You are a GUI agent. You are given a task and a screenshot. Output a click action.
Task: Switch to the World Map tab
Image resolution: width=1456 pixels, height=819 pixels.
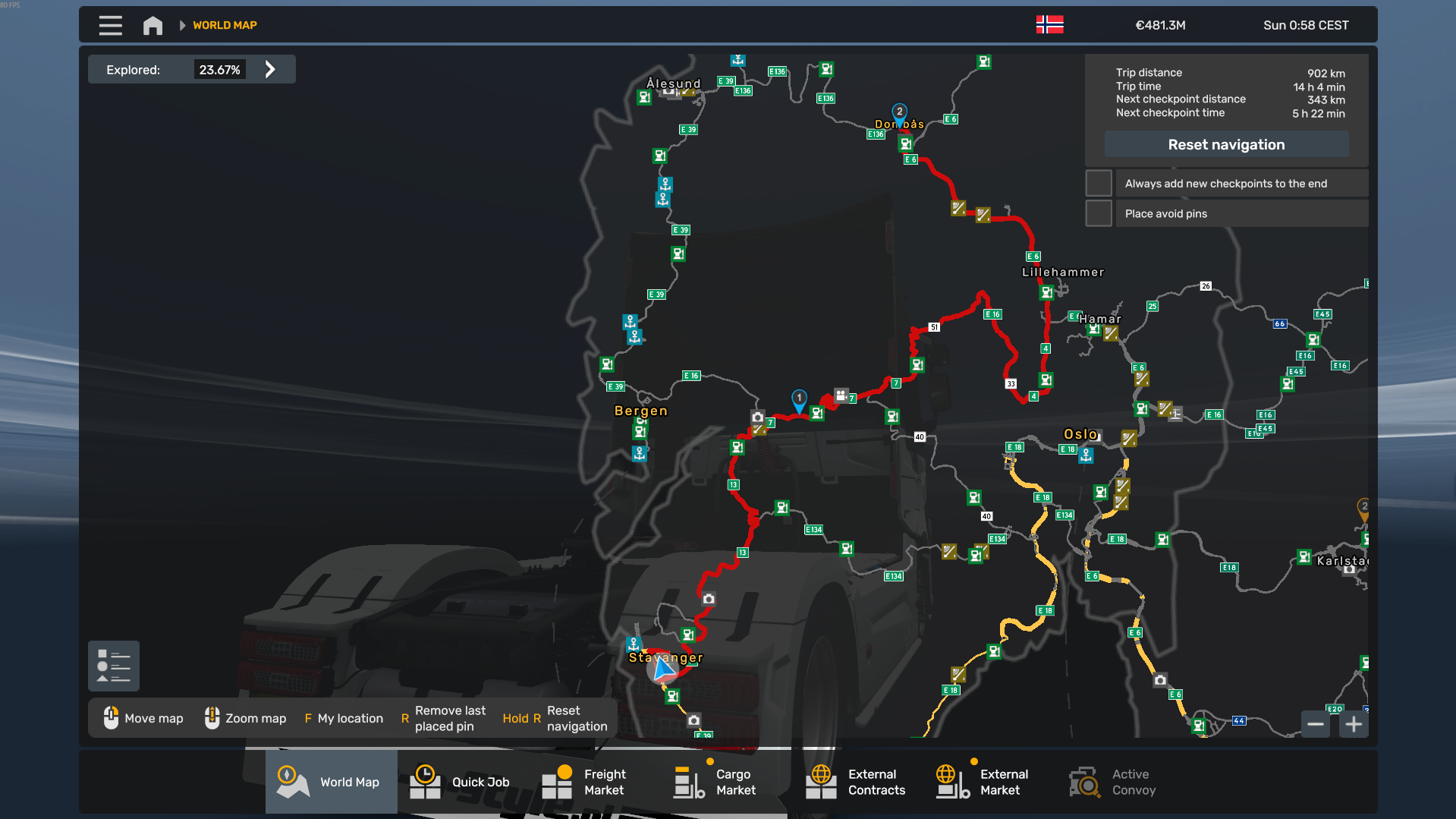coord(331,782)
